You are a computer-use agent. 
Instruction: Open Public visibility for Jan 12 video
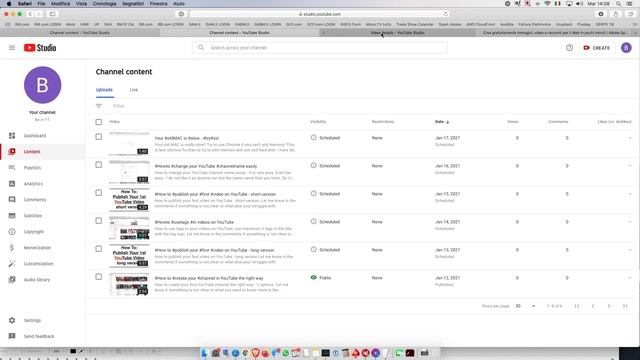coord(321,278)
